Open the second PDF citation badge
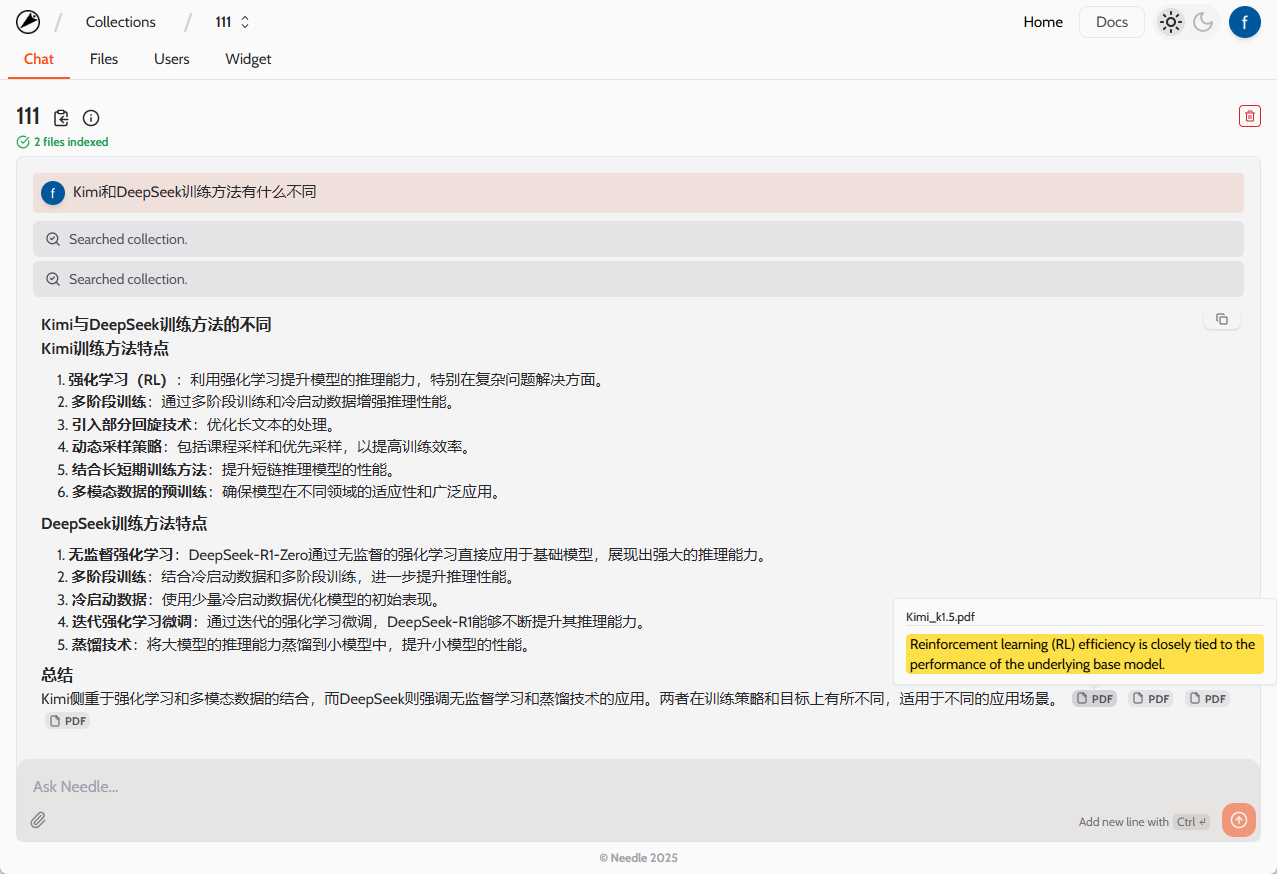This screenshot has height=874, width=1277. tap(1151, 699)
